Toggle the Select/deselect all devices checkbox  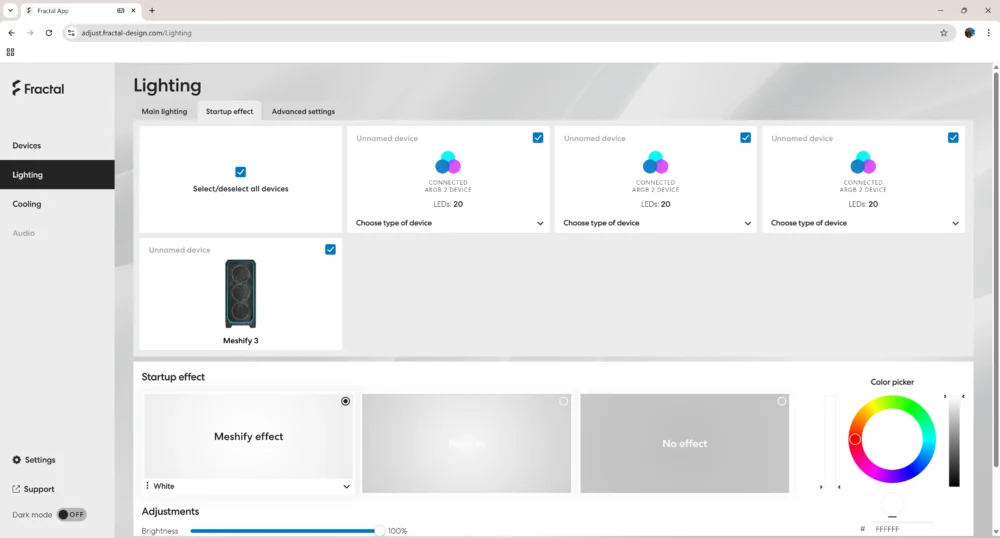coord(240,171)
